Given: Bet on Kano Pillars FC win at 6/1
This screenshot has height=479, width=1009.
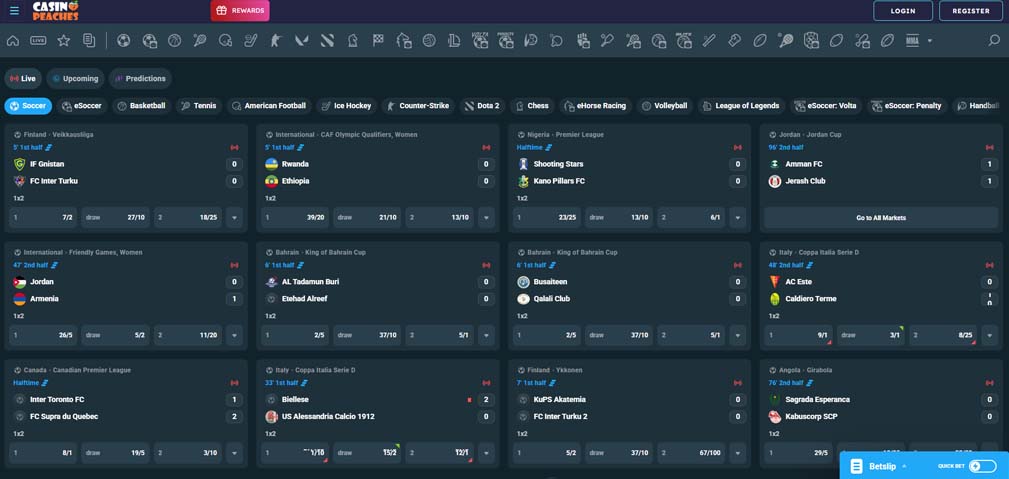Looking at the screenshot, I should tap(690, 218).
